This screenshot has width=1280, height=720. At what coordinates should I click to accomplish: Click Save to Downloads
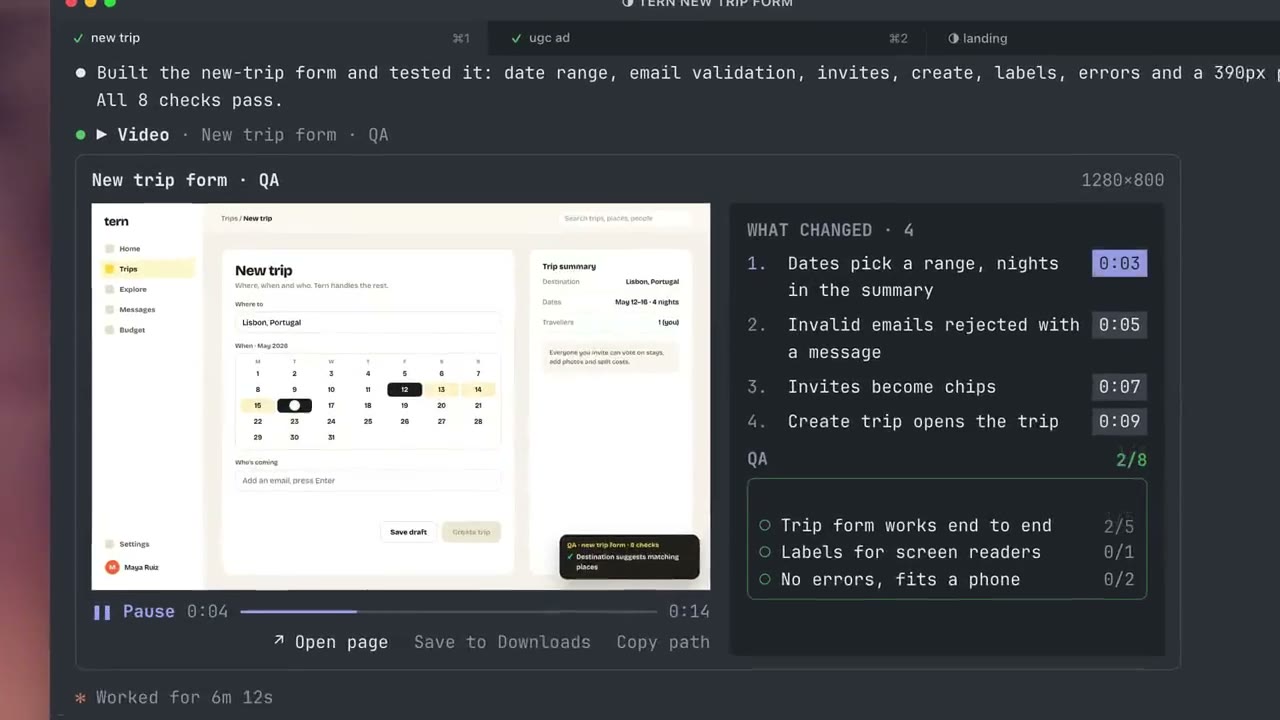click(x=502, y=642)
